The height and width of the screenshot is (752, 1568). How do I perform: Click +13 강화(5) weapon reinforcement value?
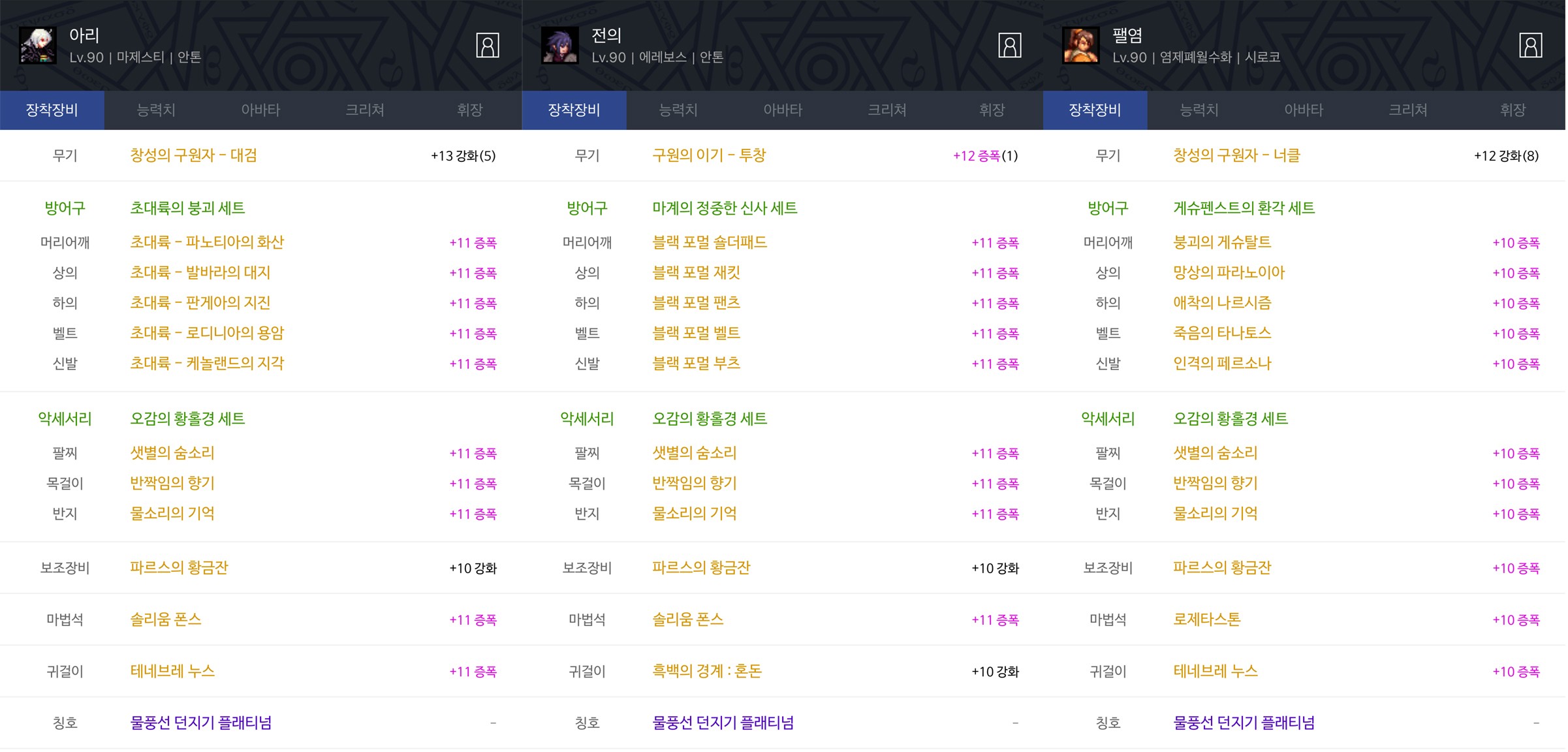(x=463, y=156)
